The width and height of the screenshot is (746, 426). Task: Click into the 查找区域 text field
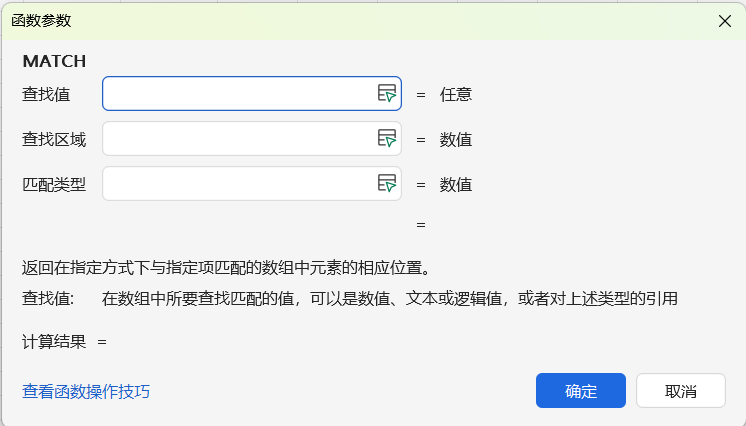(238, 139)
